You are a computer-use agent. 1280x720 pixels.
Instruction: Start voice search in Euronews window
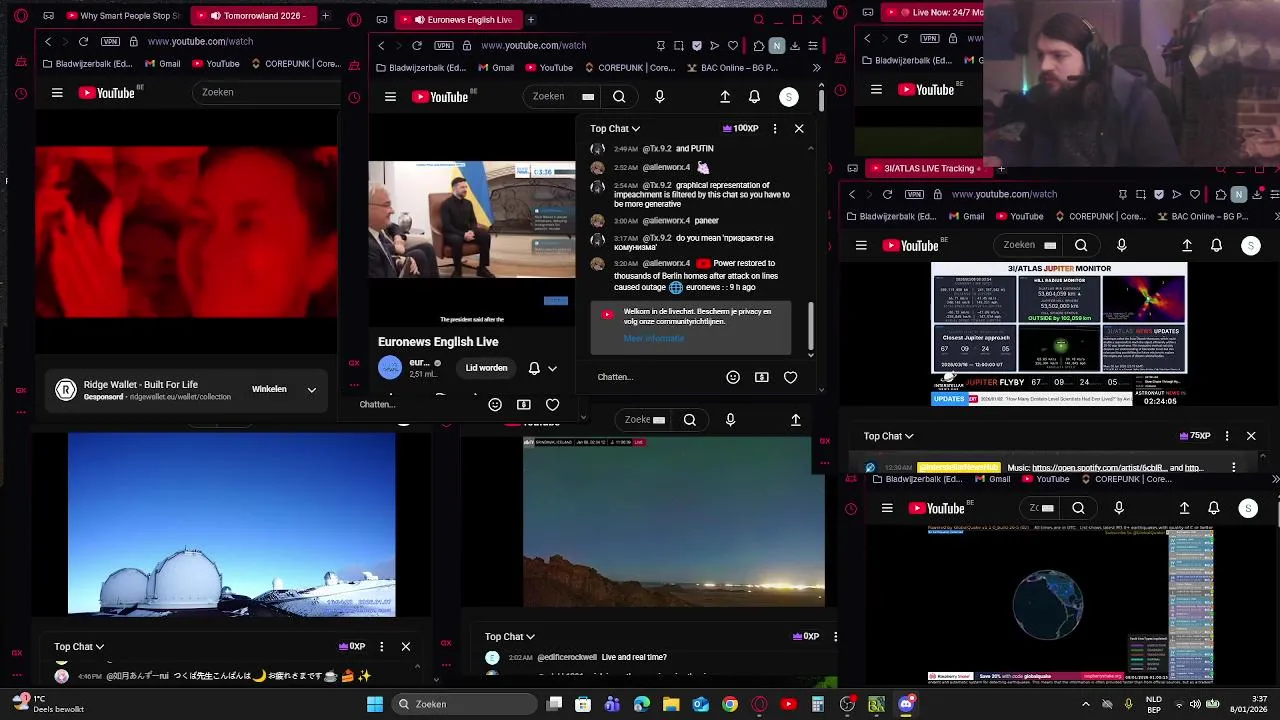(x=659, y=97)
